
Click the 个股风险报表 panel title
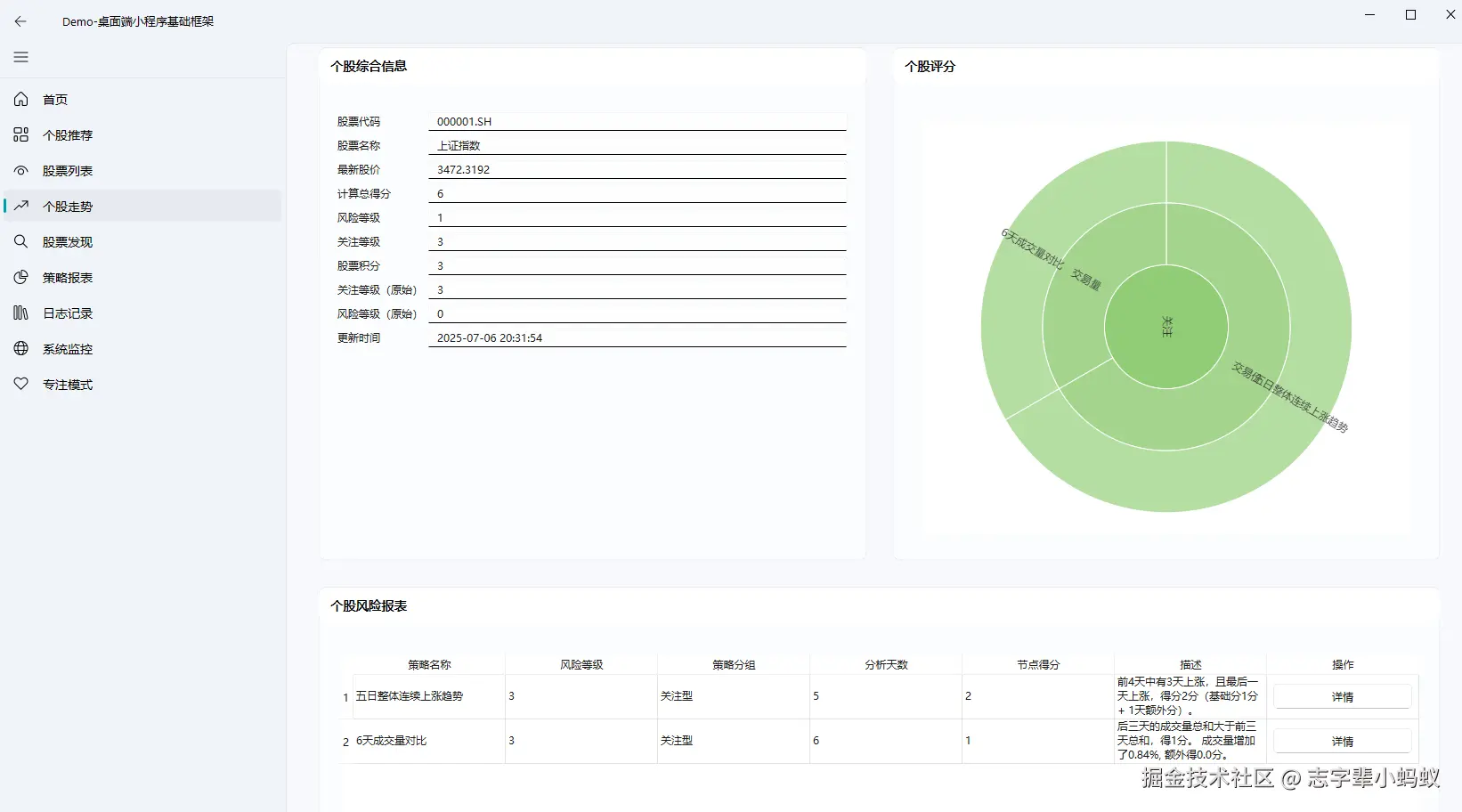click(369, 605)
